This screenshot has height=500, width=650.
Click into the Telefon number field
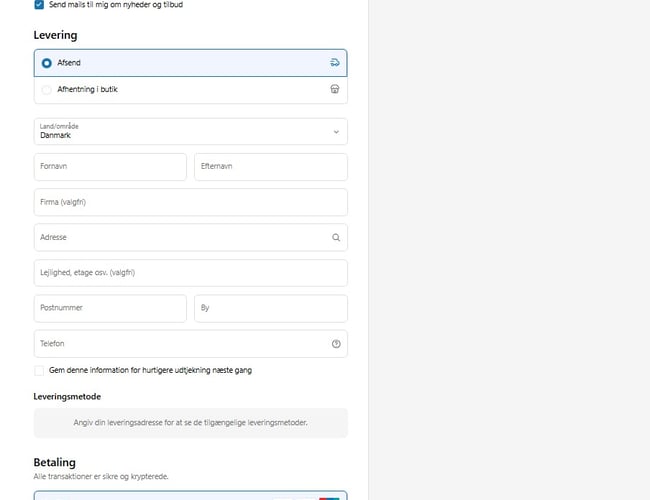click(x=180, y=344)
